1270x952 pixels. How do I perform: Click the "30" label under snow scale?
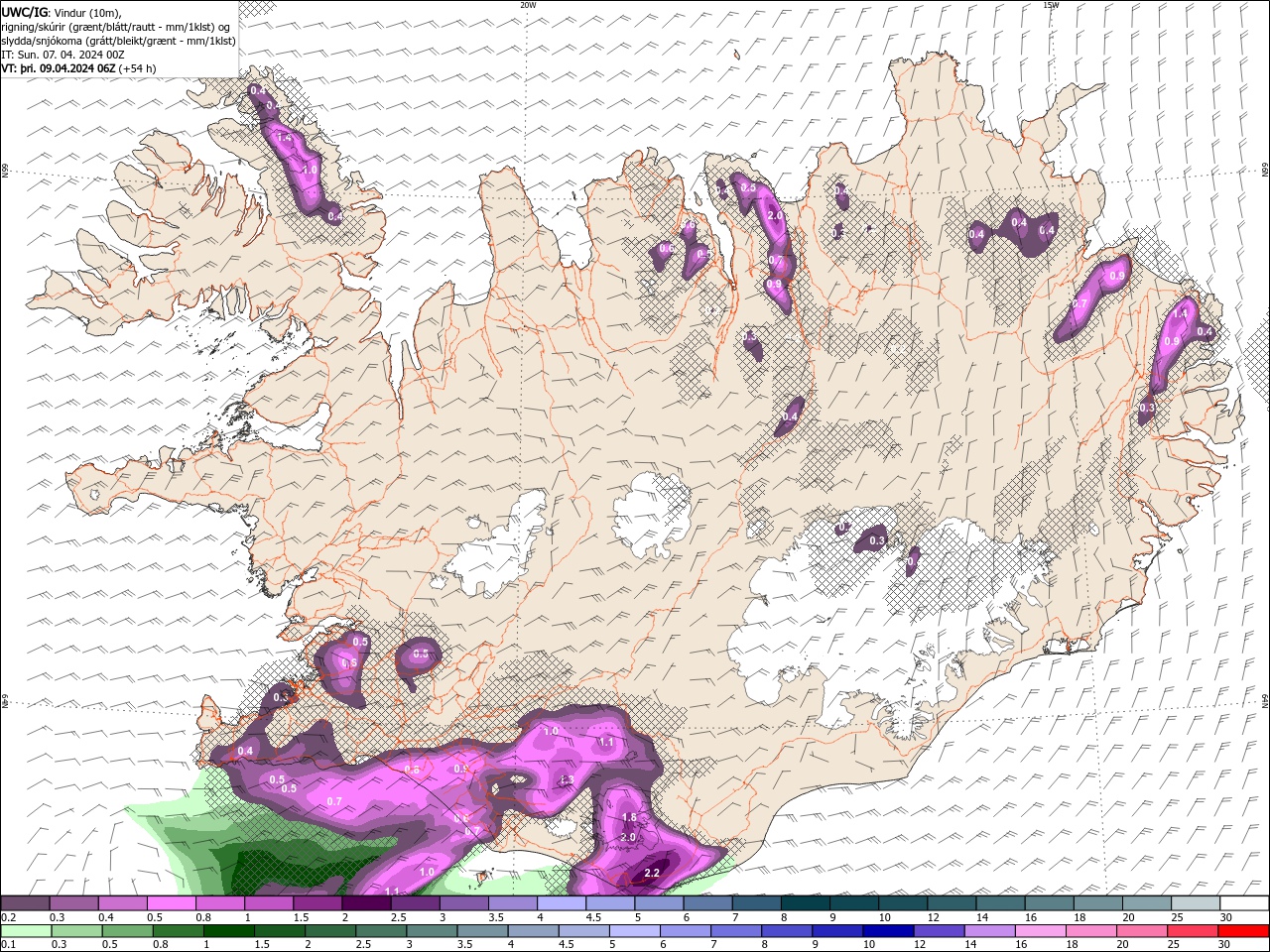point(1225,917)
